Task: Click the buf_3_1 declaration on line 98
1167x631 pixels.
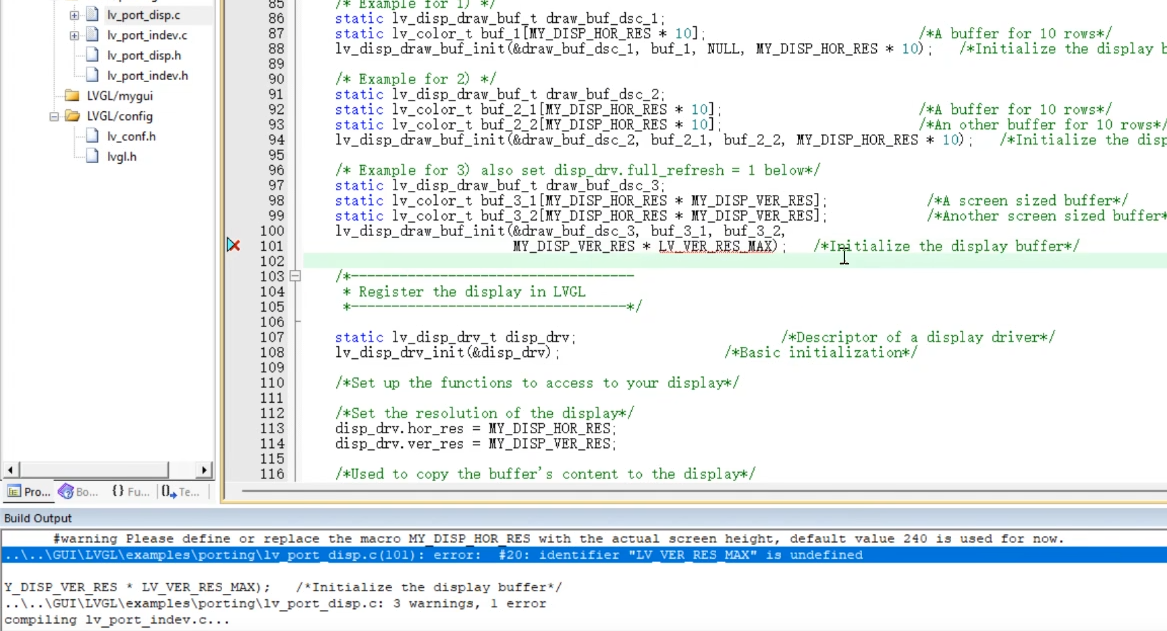Action: [581, 201]
